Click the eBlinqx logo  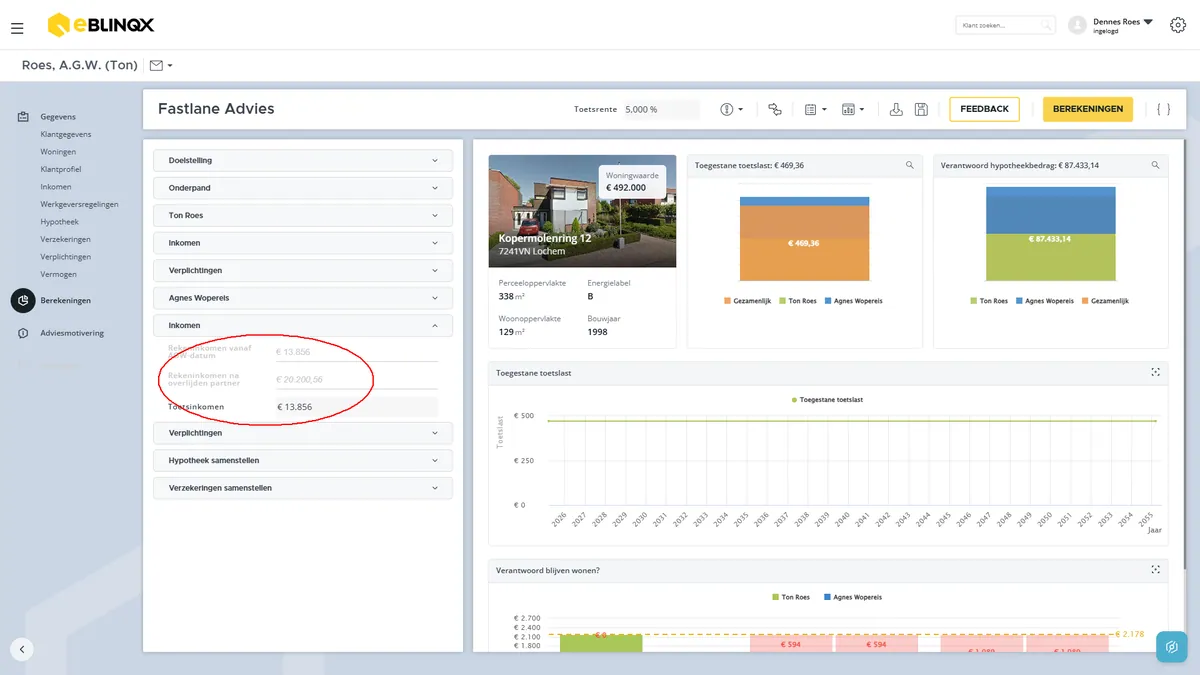click(101, 25)
